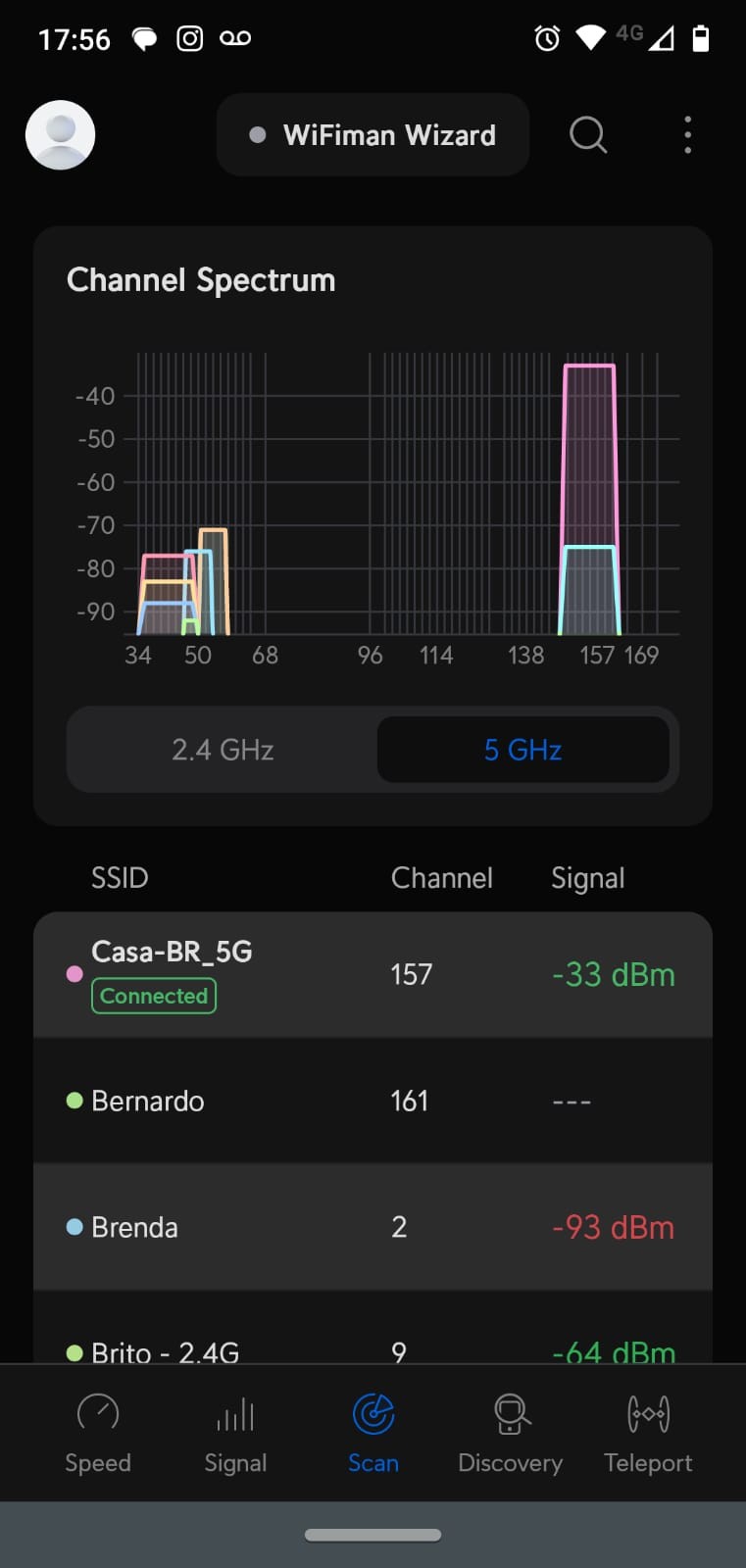Image resolution: width=746 pixels, height=1568 pixels.
Task: Switch to the Signal bars tab
Action: [235, 1432]
